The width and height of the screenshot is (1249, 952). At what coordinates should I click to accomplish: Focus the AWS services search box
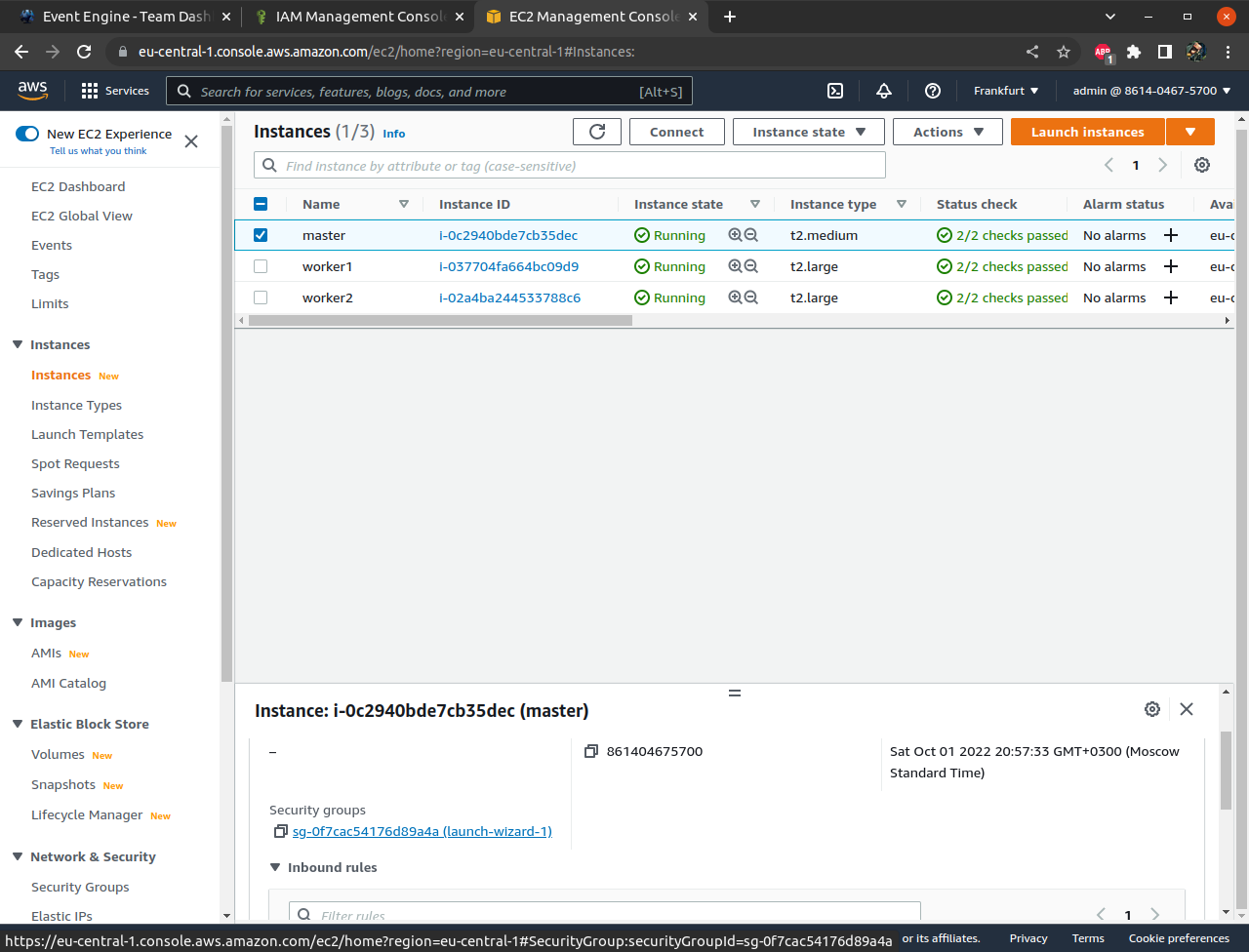click(x=429, y=91)
